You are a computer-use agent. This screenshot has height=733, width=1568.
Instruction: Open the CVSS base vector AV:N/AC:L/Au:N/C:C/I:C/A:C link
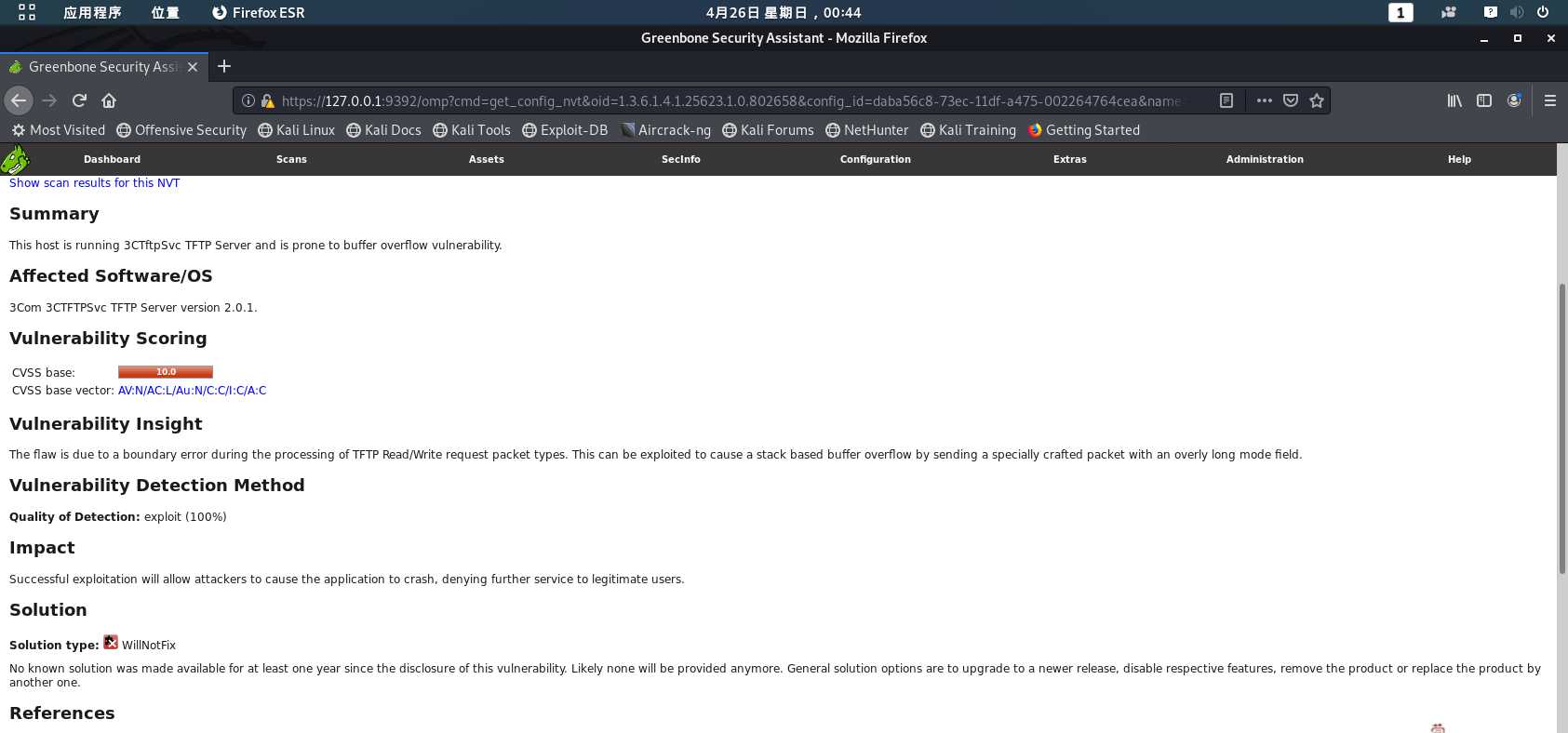(x=192, y=391)
